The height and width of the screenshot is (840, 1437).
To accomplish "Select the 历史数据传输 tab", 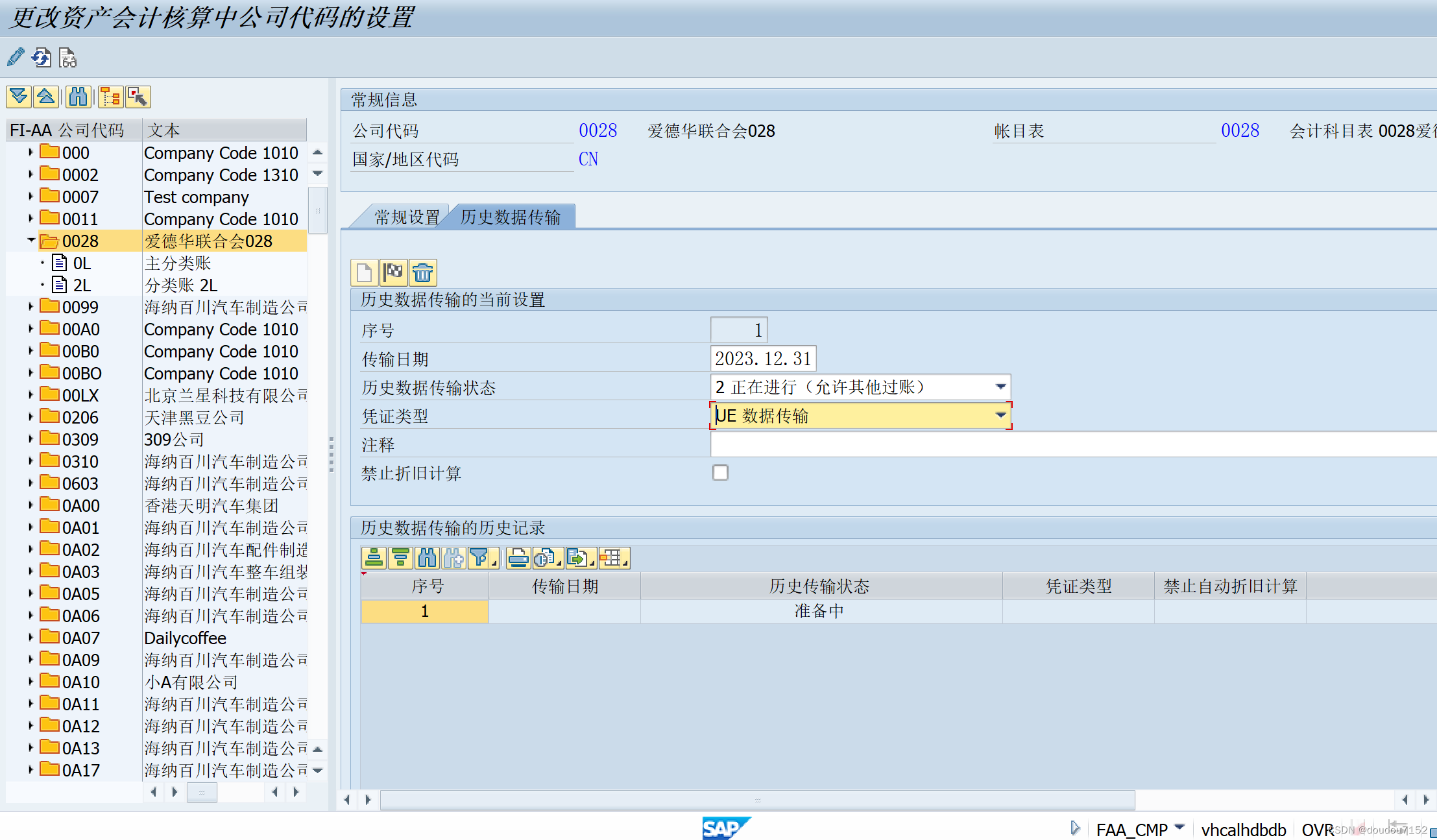I will pyautogui.click(x=511, y=217).
